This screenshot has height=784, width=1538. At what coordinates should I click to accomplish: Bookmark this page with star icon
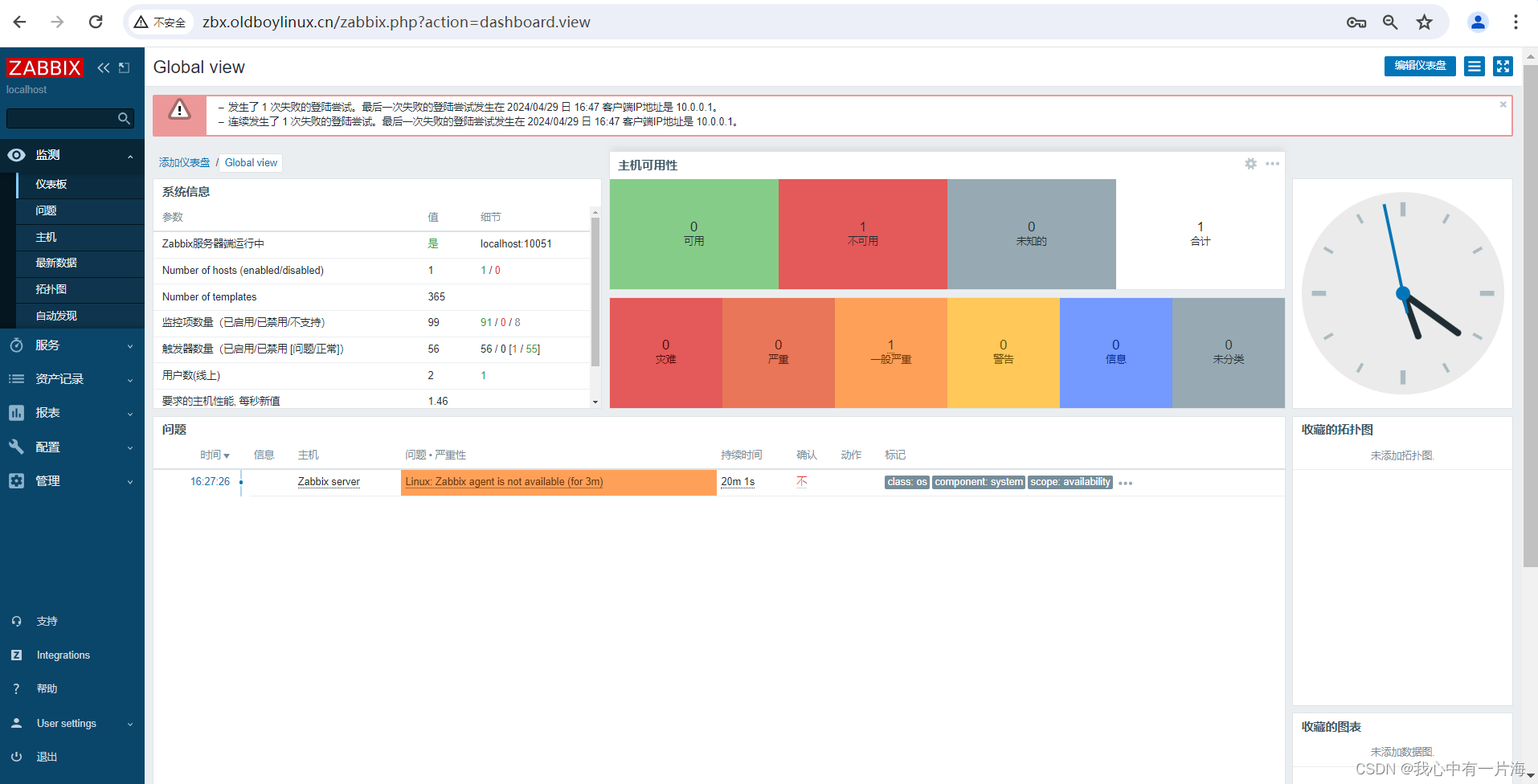(1424, 22)
